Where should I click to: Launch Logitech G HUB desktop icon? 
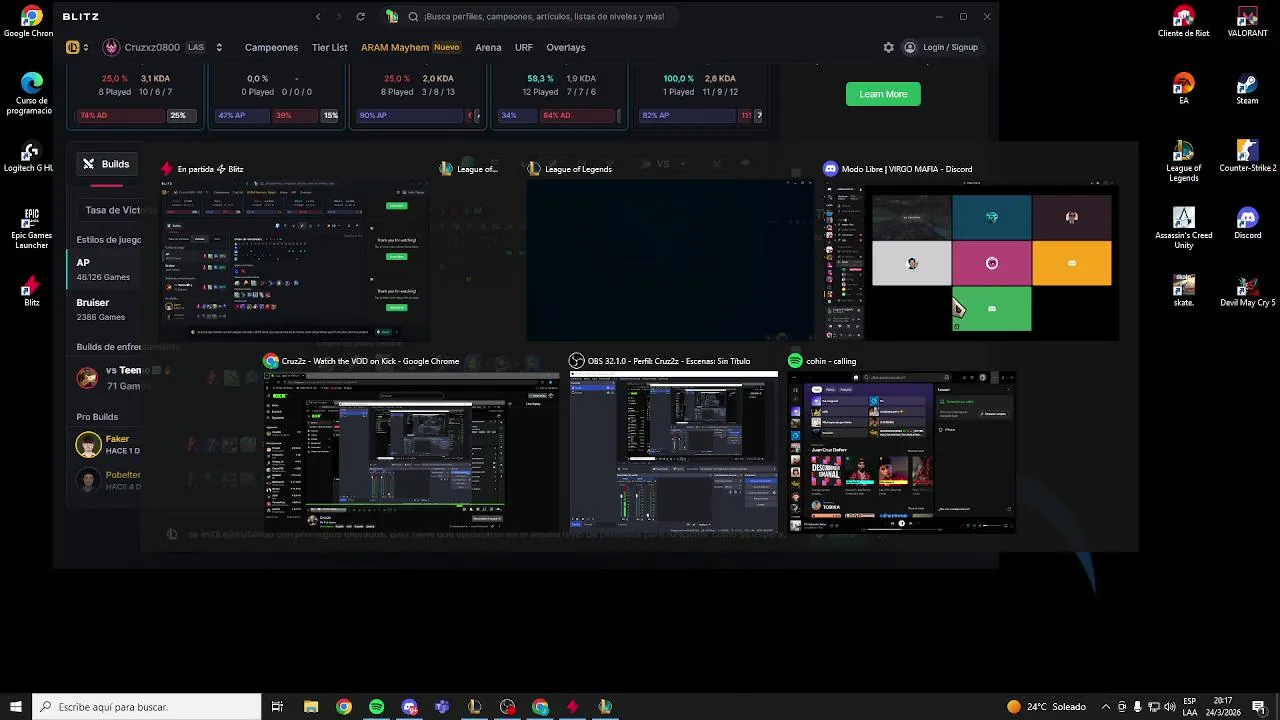tap(30, 158)
